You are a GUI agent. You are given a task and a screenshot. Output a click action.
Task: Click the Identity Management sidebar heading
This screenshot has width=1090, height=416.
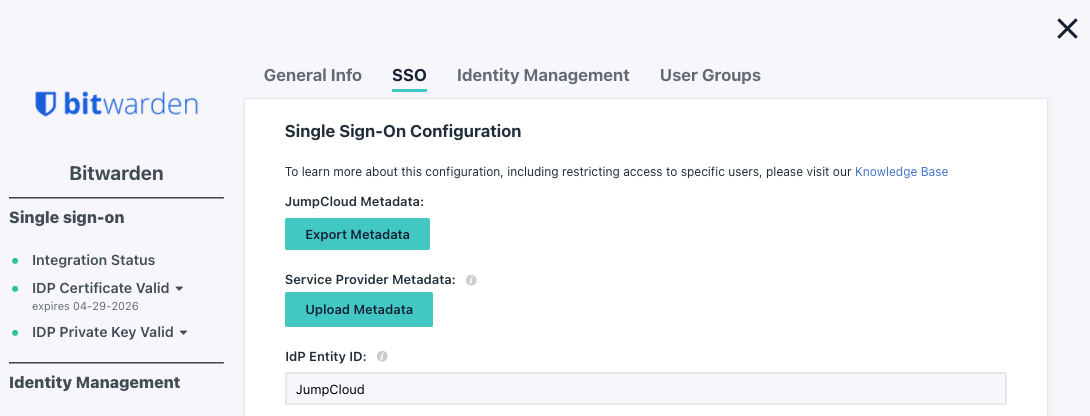(95, 383)
